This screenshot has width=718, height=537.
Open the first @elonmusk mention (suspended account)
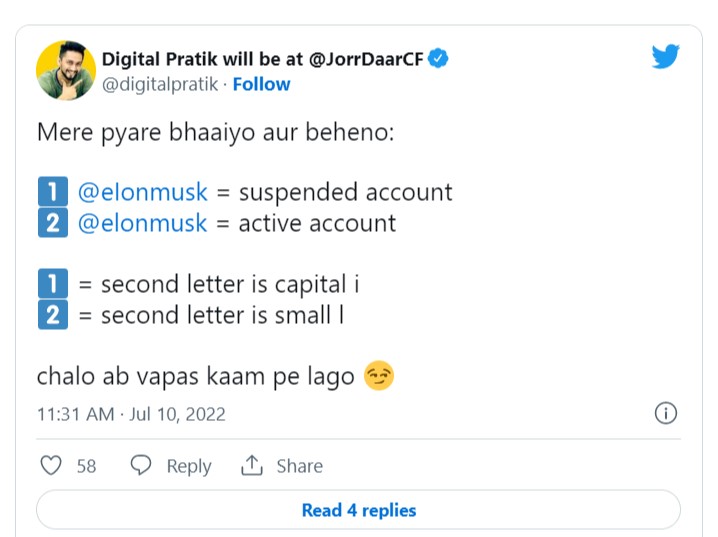pyautogui.click(x=143, y=191)
